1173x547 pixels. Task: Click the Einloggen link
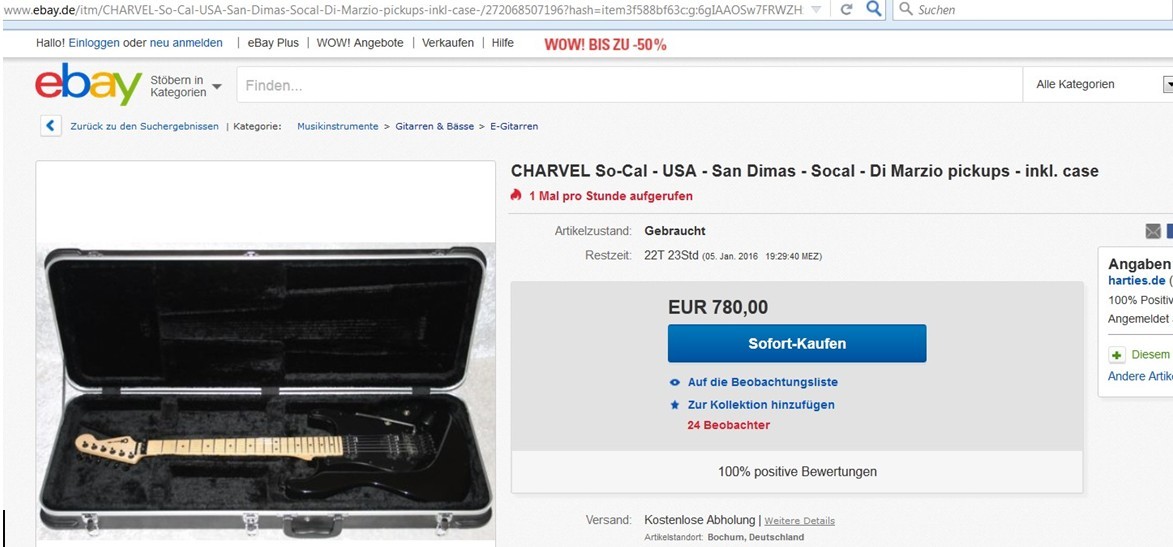click(99, 43)
